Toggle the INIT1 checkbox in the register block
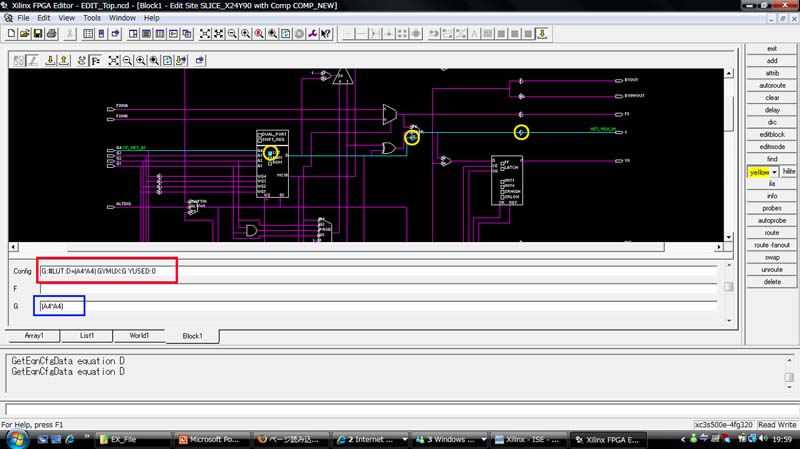The width and height of the screenshot is (800, 449). tap(503, 181)
